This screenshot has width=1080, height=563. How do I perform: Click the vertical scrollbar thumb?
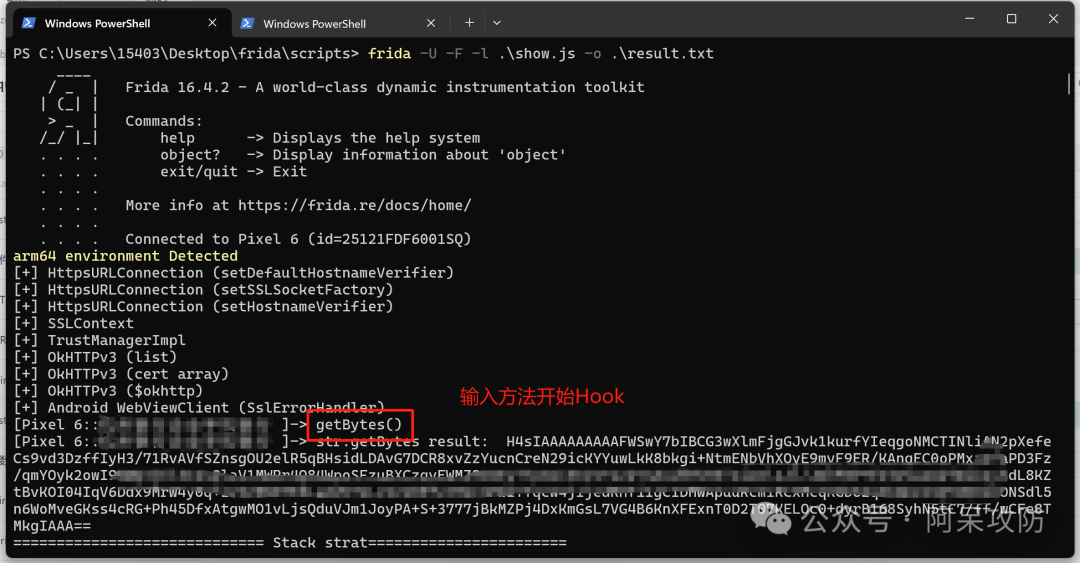[1069, 83]
